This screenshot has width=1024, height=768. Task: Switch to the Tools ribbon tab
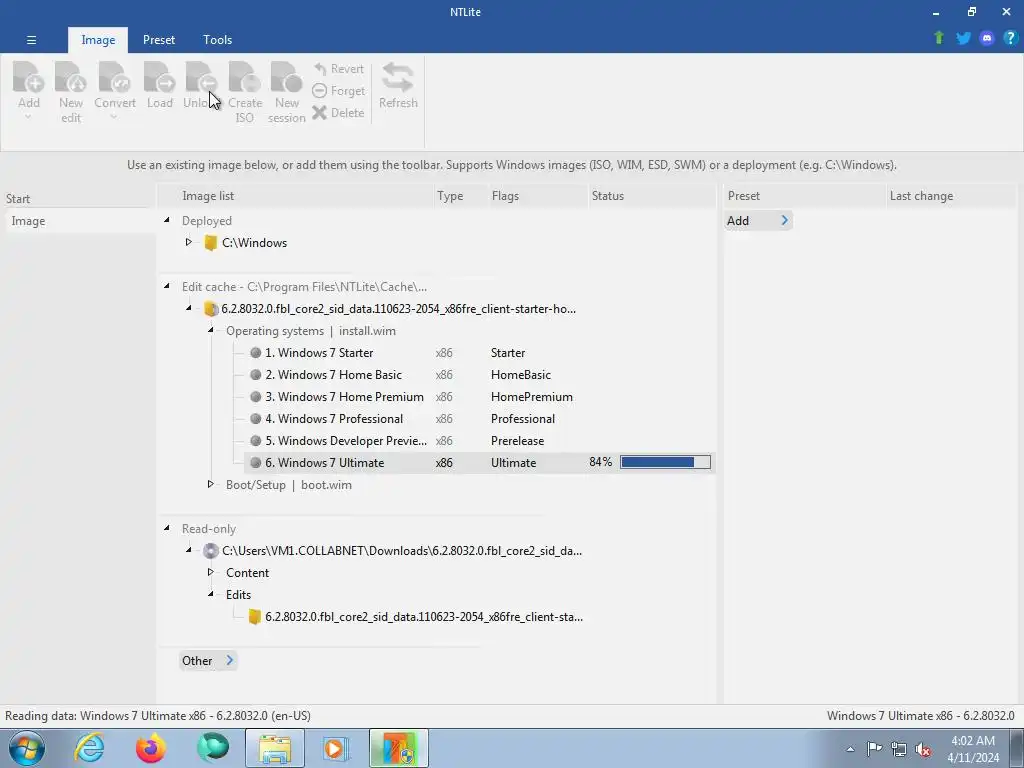pos(217,40)
